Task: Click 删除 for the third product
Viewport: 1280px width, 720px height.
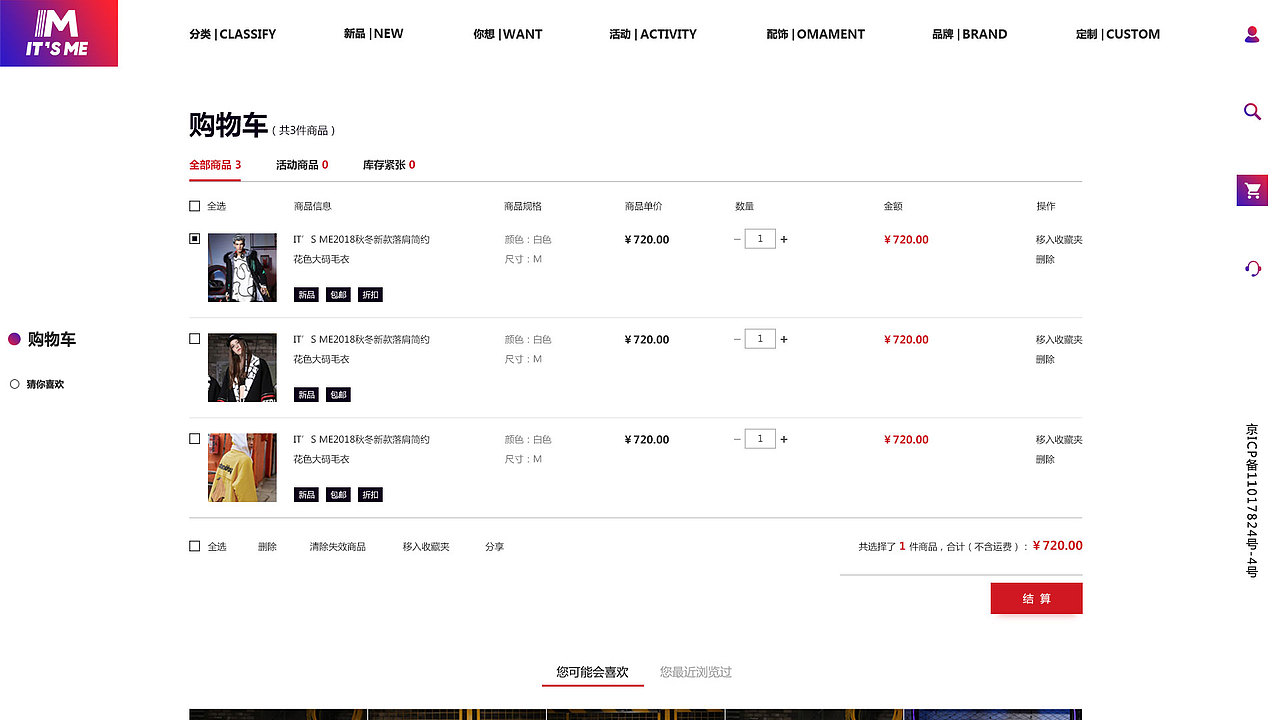Action: pyautogui.click(x=1045, y=459)
